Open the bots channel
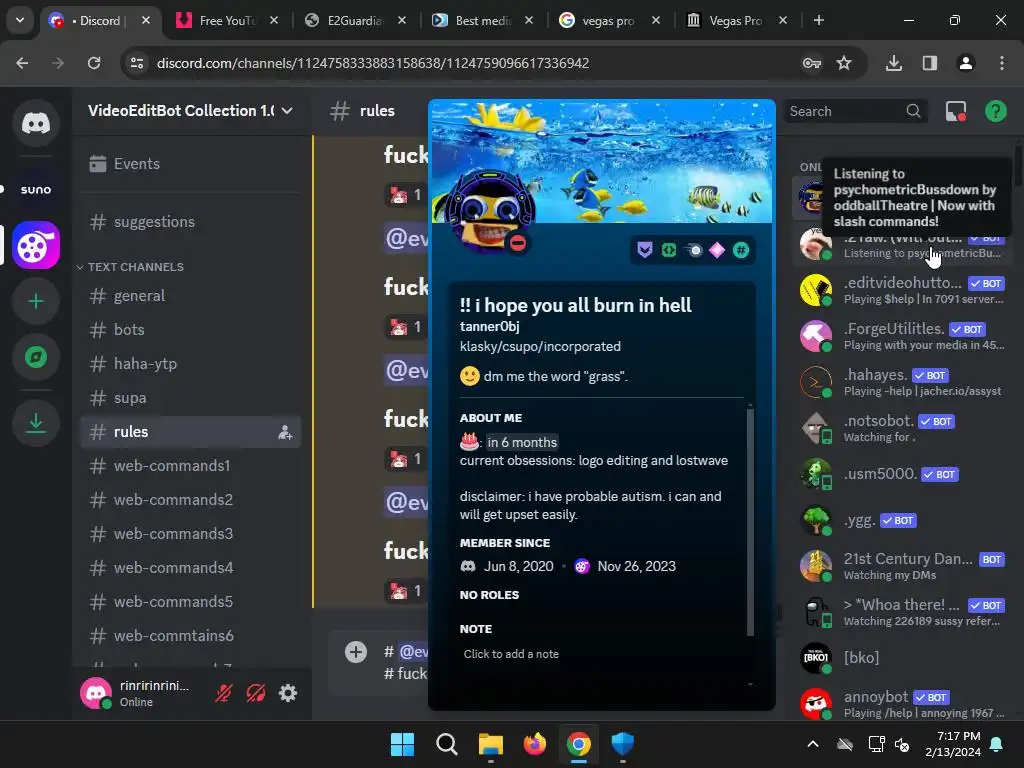 (x=190, y=330)
